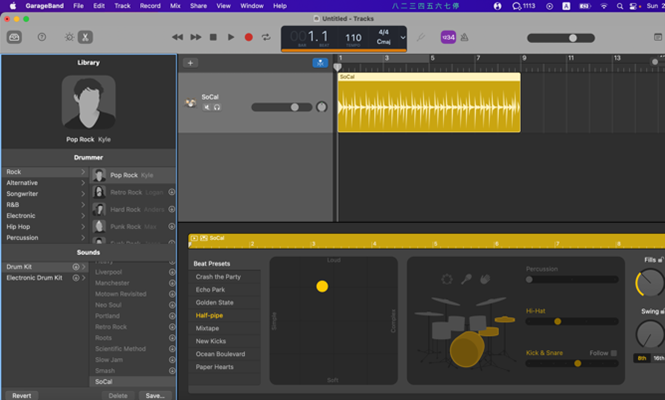Download the Manchester drum kit
Screen dimensions: 665x400
click(172, 283)
